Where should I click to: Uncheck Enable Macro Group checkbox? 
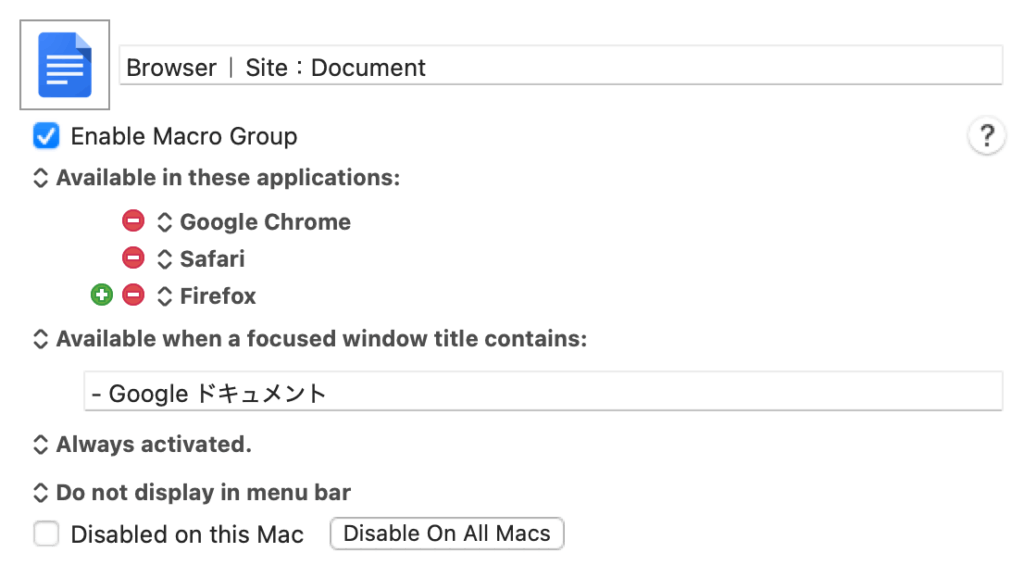tap(46, 135)
